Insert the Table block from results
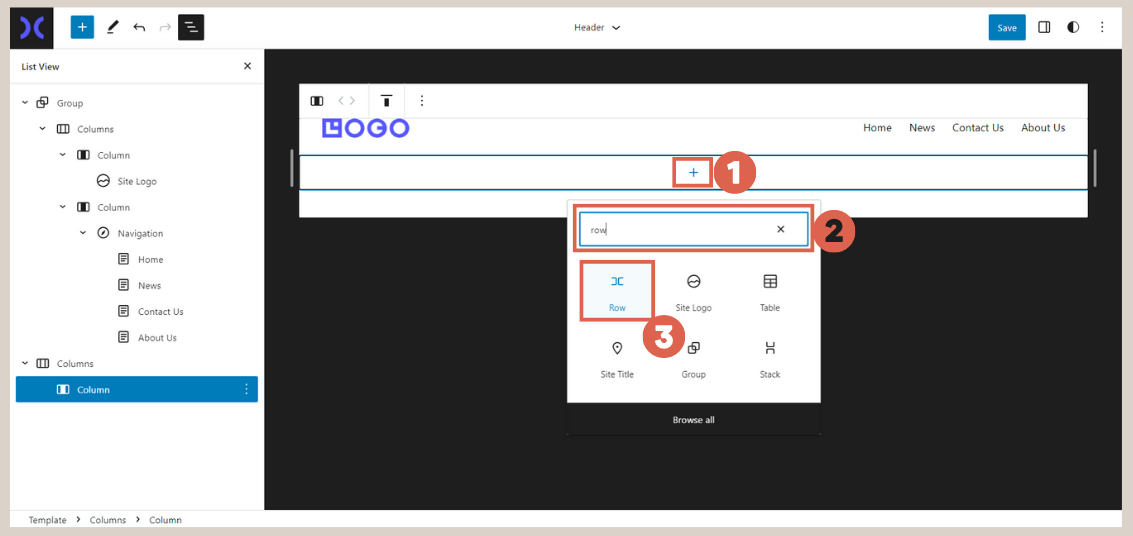 tap(769, 291)
